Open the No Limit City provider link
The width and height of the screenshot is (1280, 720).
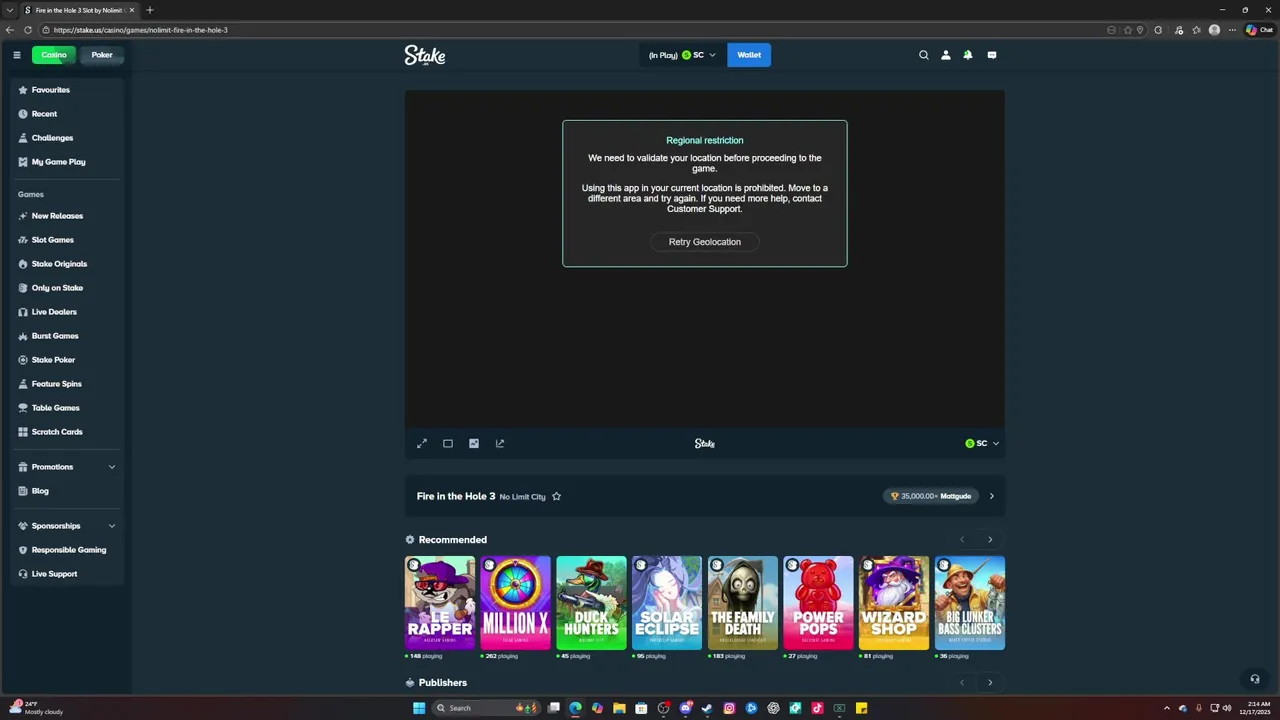pyautogui.click(x=522, y=497)
